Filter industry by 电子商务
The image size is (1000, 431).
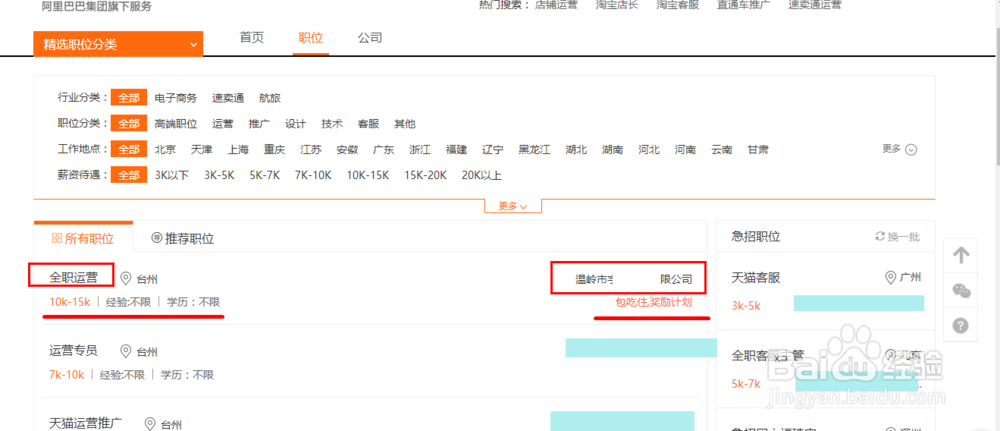pyautogui.click(x=176, y=98)
